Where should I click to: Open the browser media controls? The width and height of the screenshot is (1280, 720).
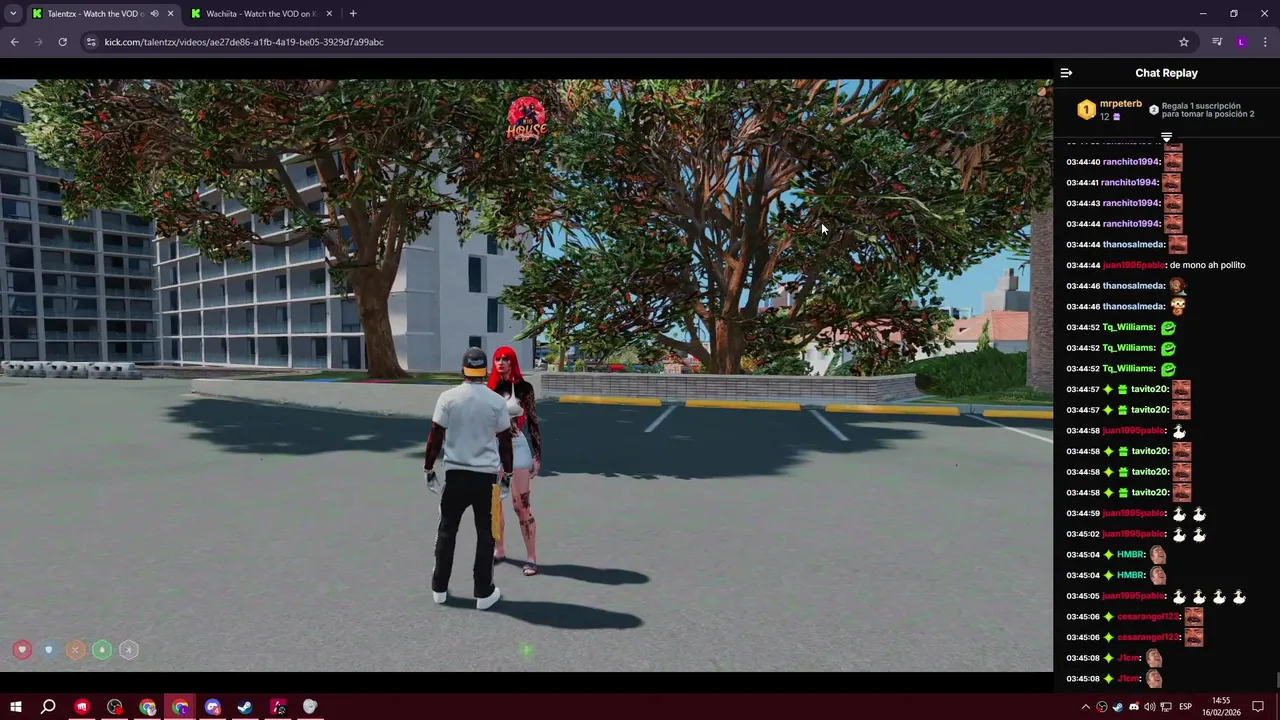[x=1217, y=42]
